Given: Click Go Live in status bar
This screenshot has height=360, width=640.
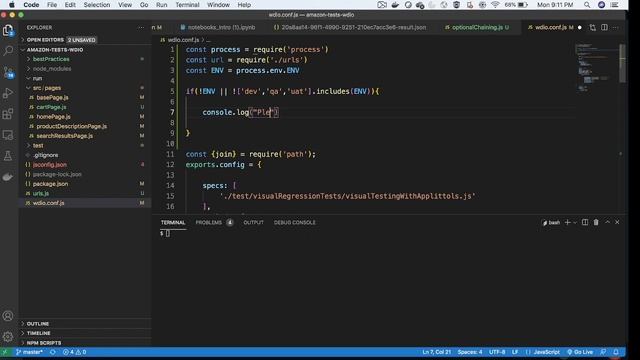Looking at the screenshot, I should [x=580, y=352].
